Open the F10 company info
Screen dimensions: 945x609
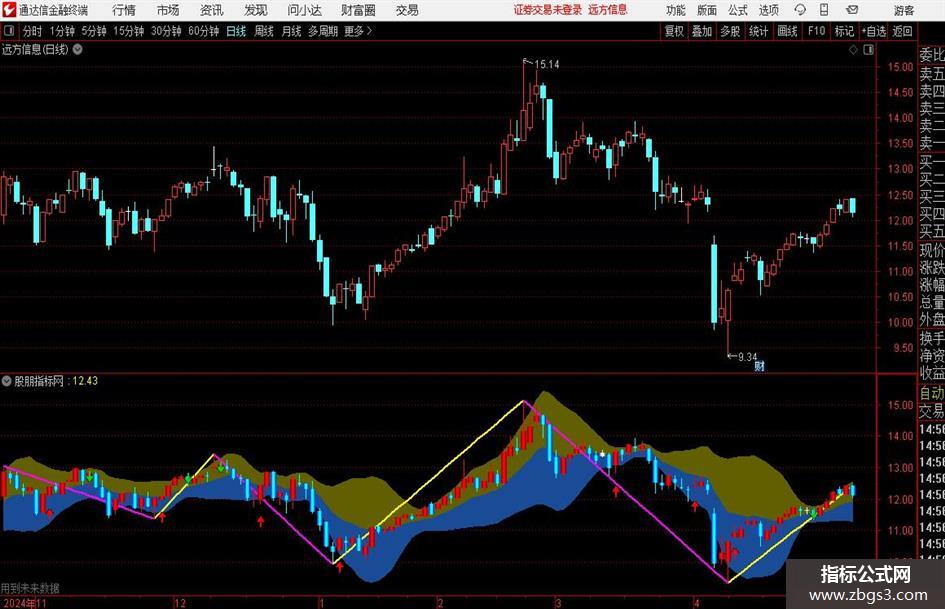tap(817, 31)
